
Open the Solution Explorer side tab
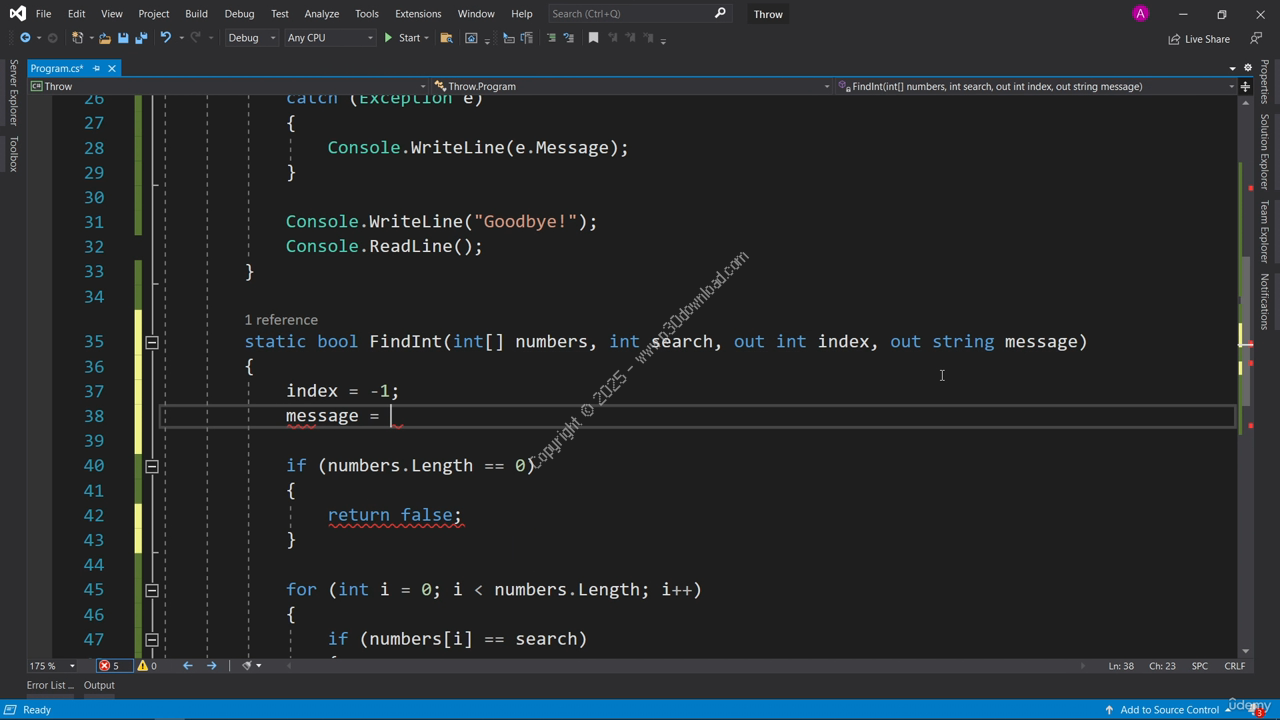1264,152
